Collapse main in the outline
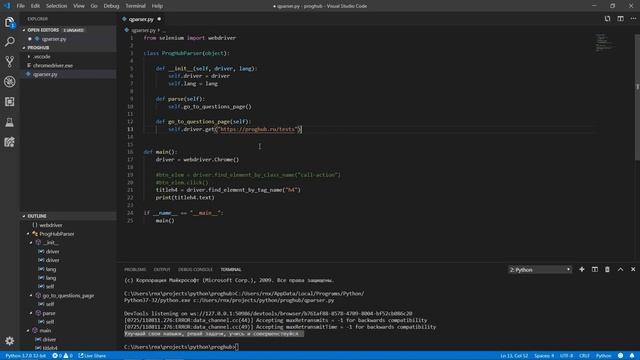Screen dimensions: 640x360 (28, 331)
